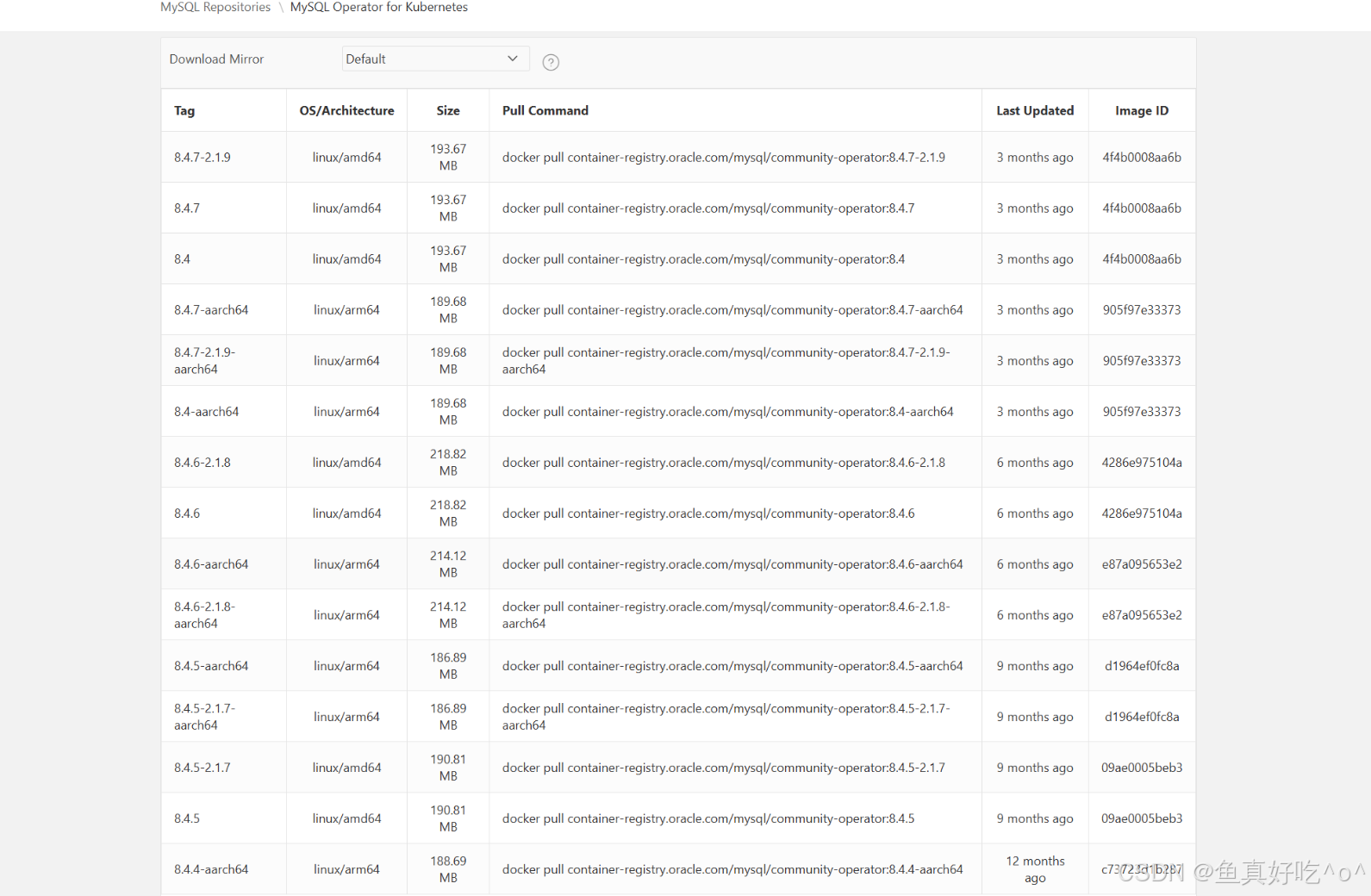Open the Download Mirror dropdown set to Default

[x=435, y=59]
